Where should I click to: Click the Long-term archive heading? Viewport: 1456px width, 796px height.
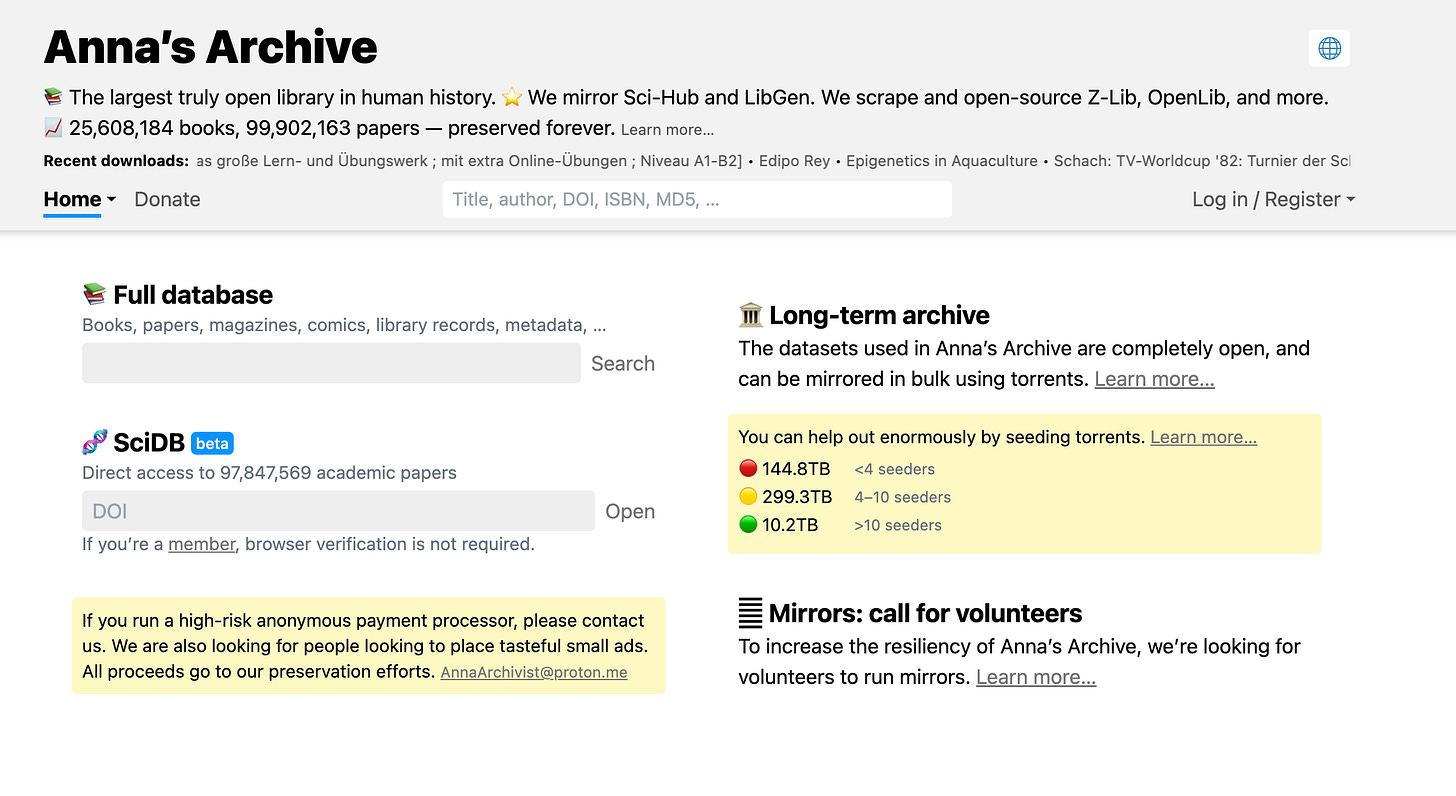tap(879, 315)
